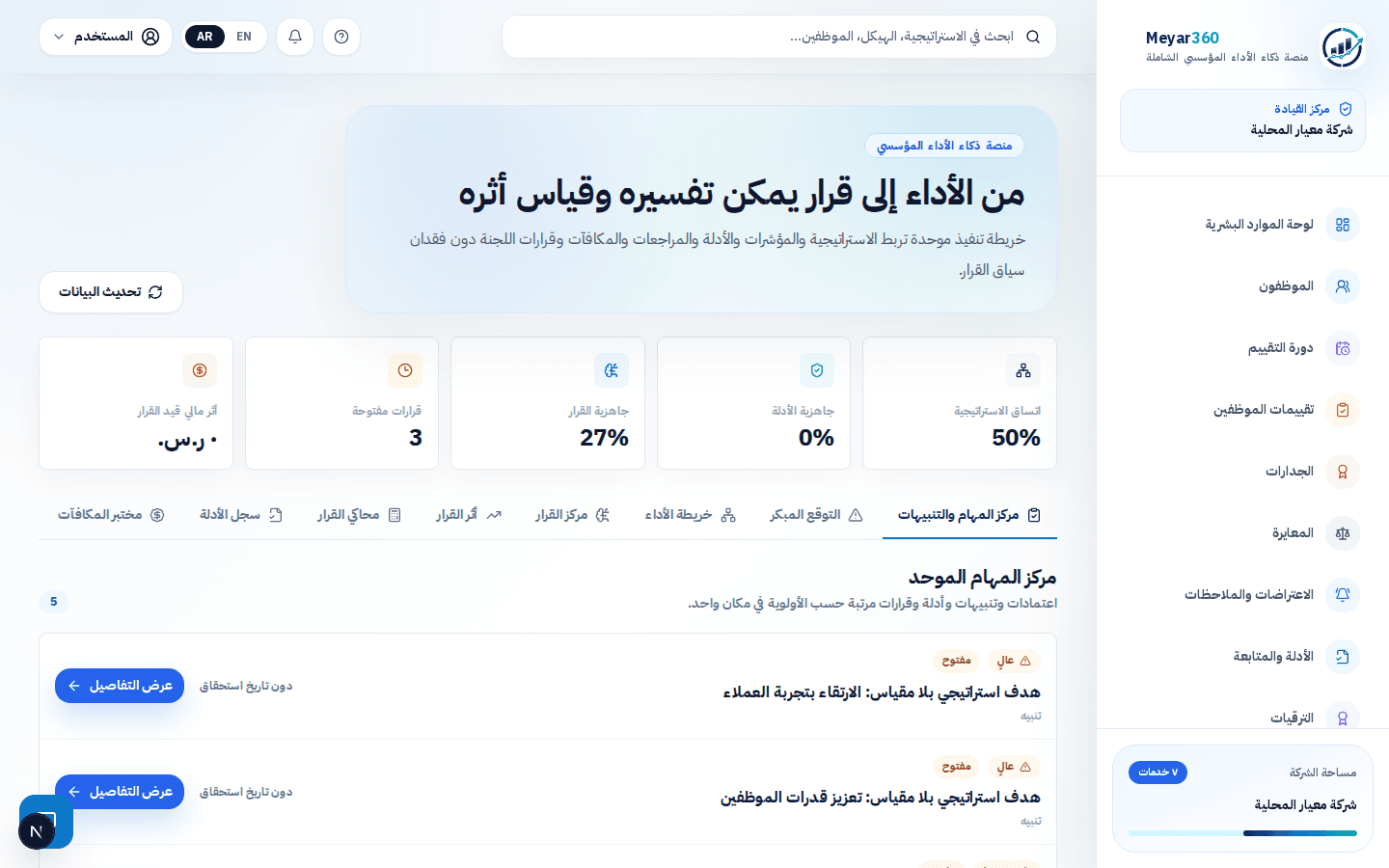Viewport: 1389px width, 868px height.
Task: Click مفتوح badge on الارتقاء بتجربة العملاء row
Action: tap(956, 661)
